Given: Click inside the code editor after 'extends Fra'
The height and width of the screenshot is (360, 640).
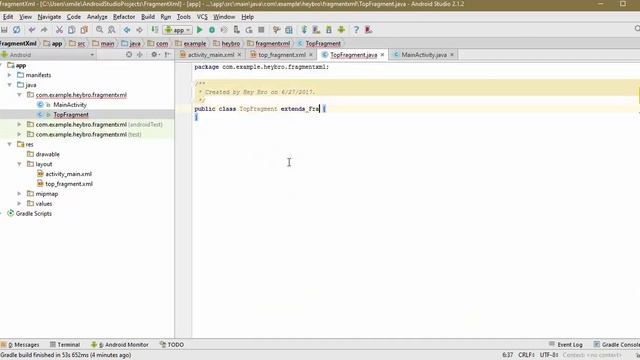Looking at the screenshot, I should tap(320, 109).
